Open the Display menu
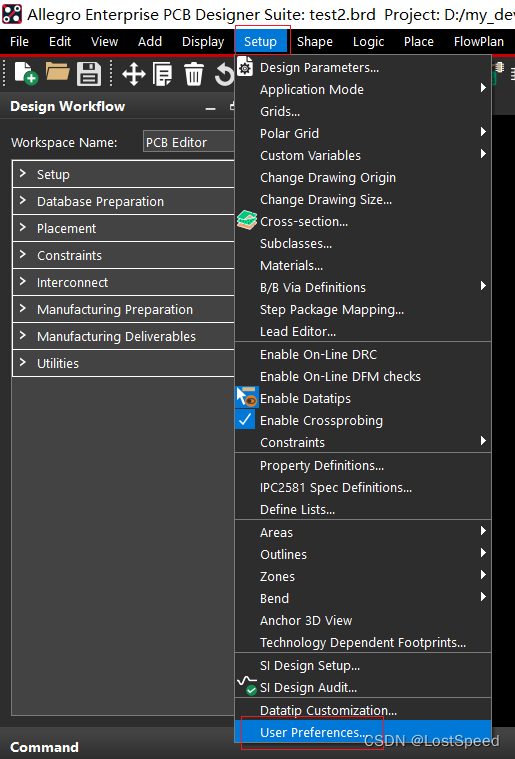This screenshot has height=759, width=515. [203, 42]
